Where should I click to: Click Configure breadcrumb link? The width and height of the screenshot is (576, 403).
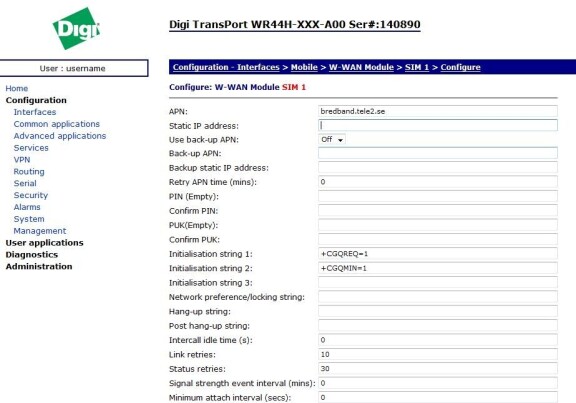tap(460, 67)
